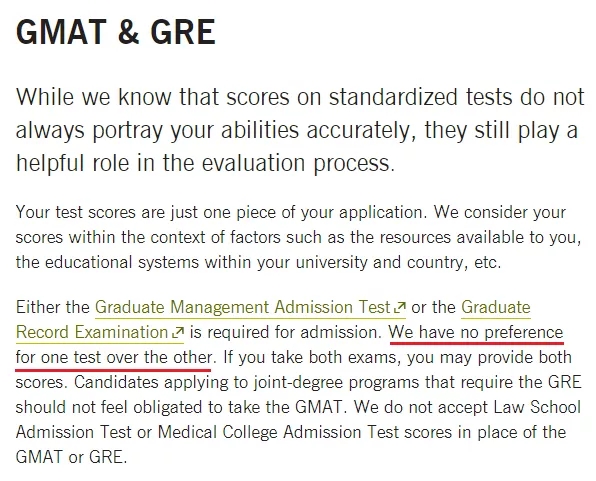Click the sentence beginning "Your test scores"
Viewport: 596px width, 481px height.
219,212
